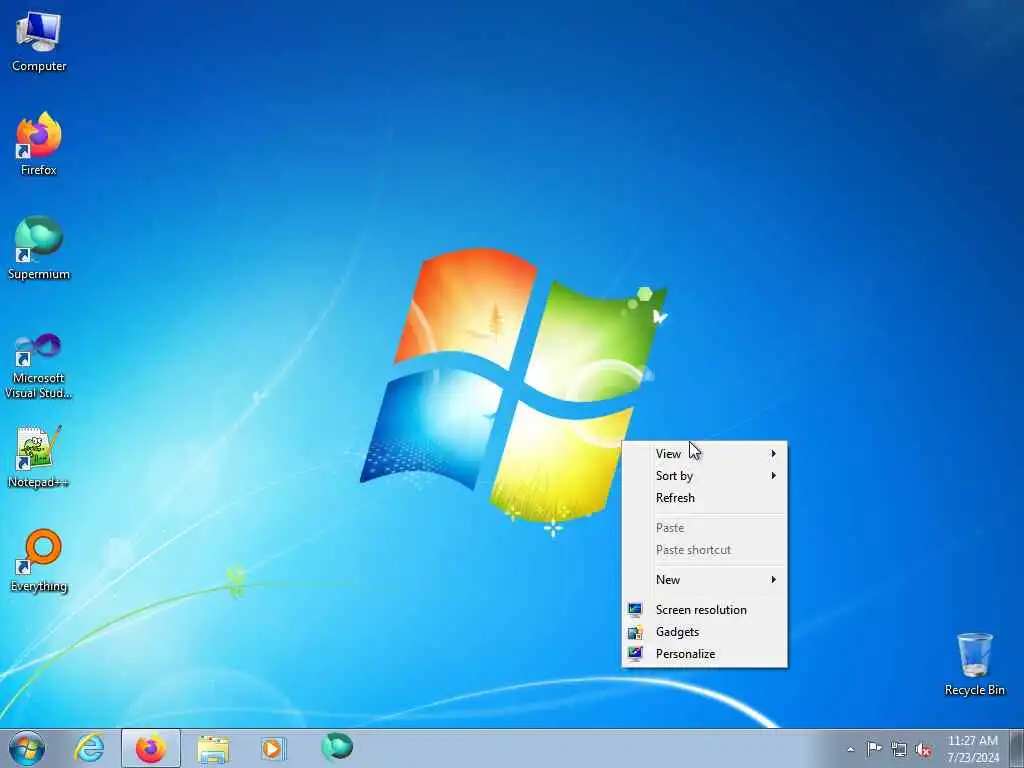
Task: Expand the New submenu arrow
Action: click(x=773, y=579)
